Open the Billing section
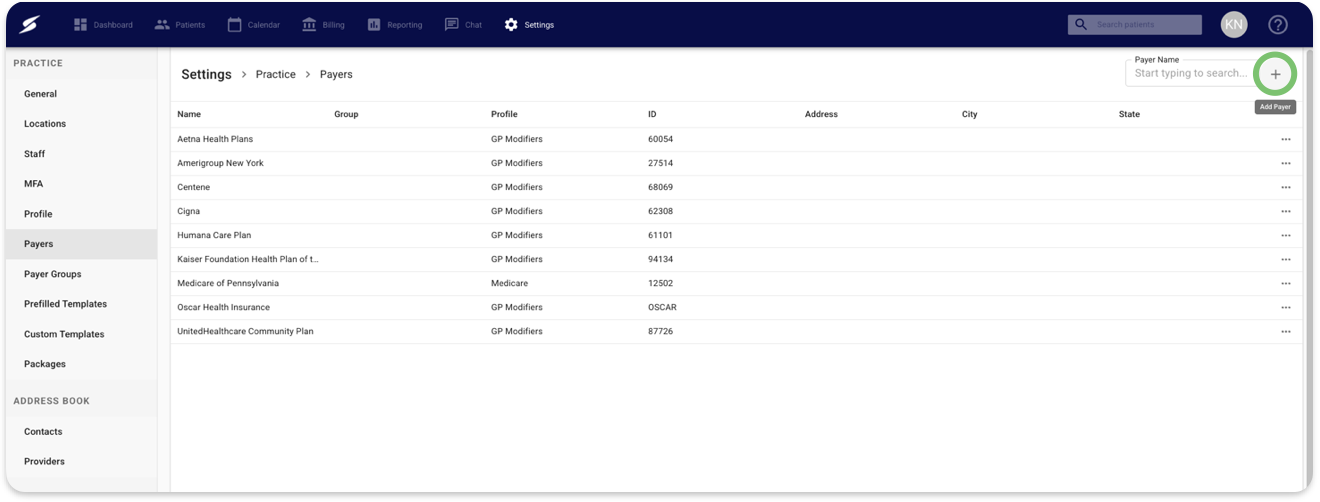The width and height of the screenshot is (1320, 502). 323,24
